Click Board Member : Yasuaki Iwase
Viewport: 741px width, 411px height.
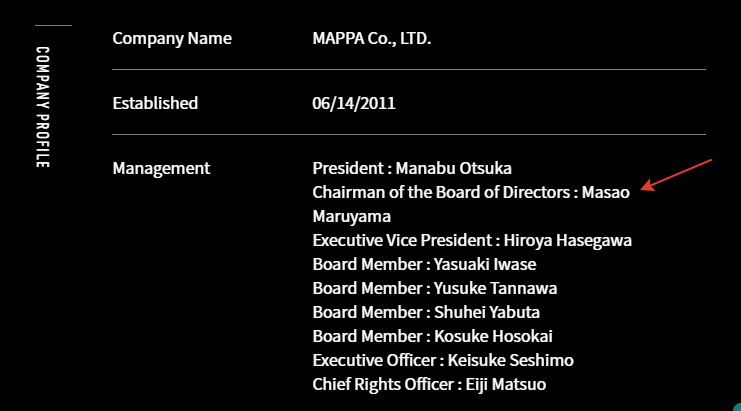point(424,264)
